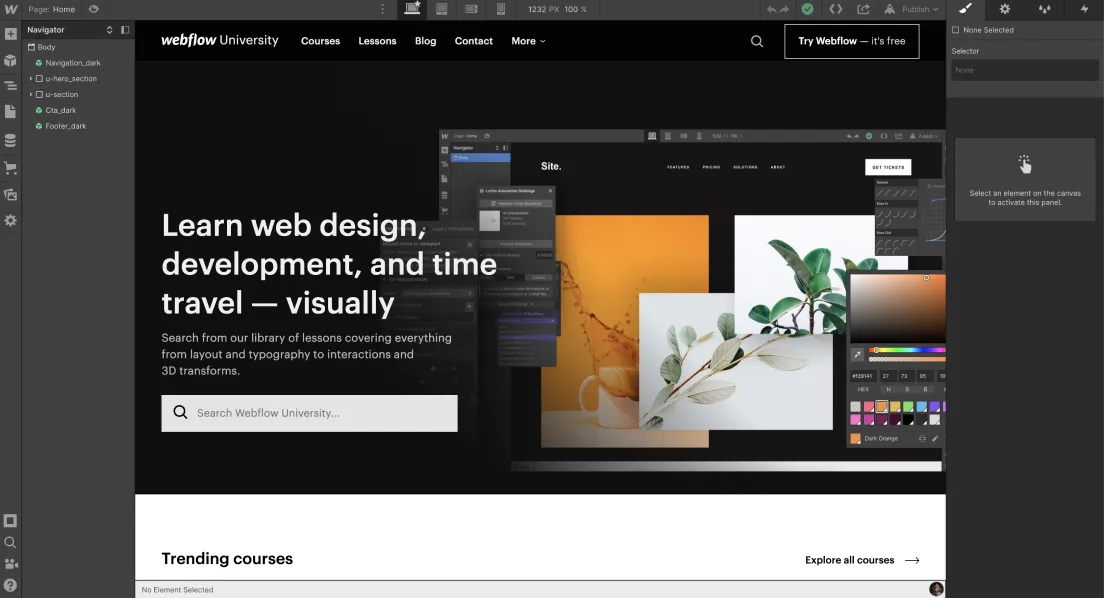
Task: Click the Courses nav link
Action: click(x=320, y=41)
